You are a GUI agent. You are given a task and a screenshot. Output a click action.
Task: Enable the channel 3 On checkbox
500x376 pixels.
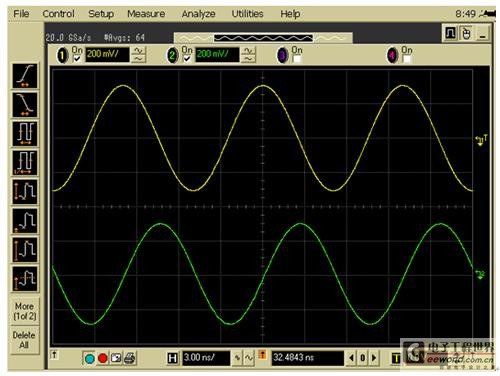297,59
